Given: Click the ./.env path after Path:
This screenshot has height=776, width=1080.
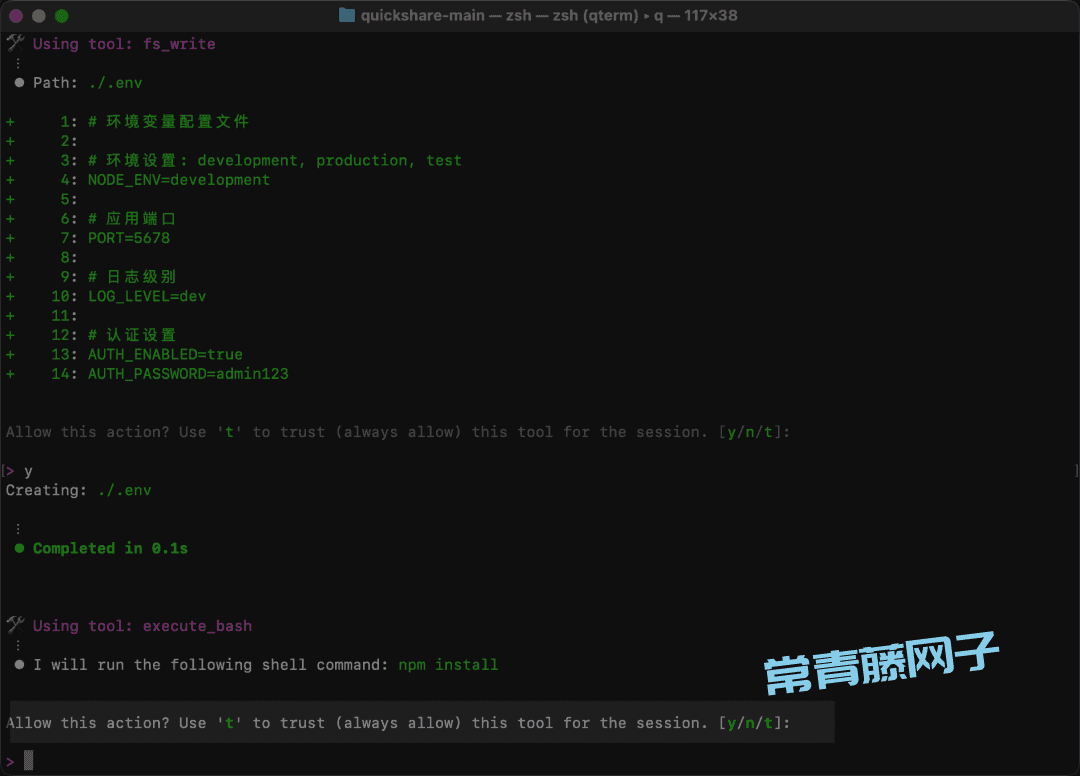Looking at the screenshot, I should click(115, 83).
